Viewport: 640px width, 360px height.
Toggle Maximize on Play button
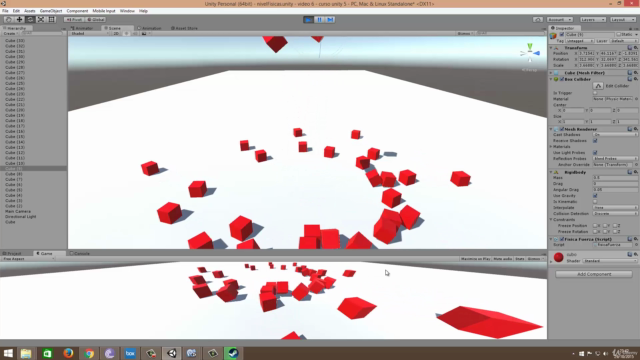point(476,259)
